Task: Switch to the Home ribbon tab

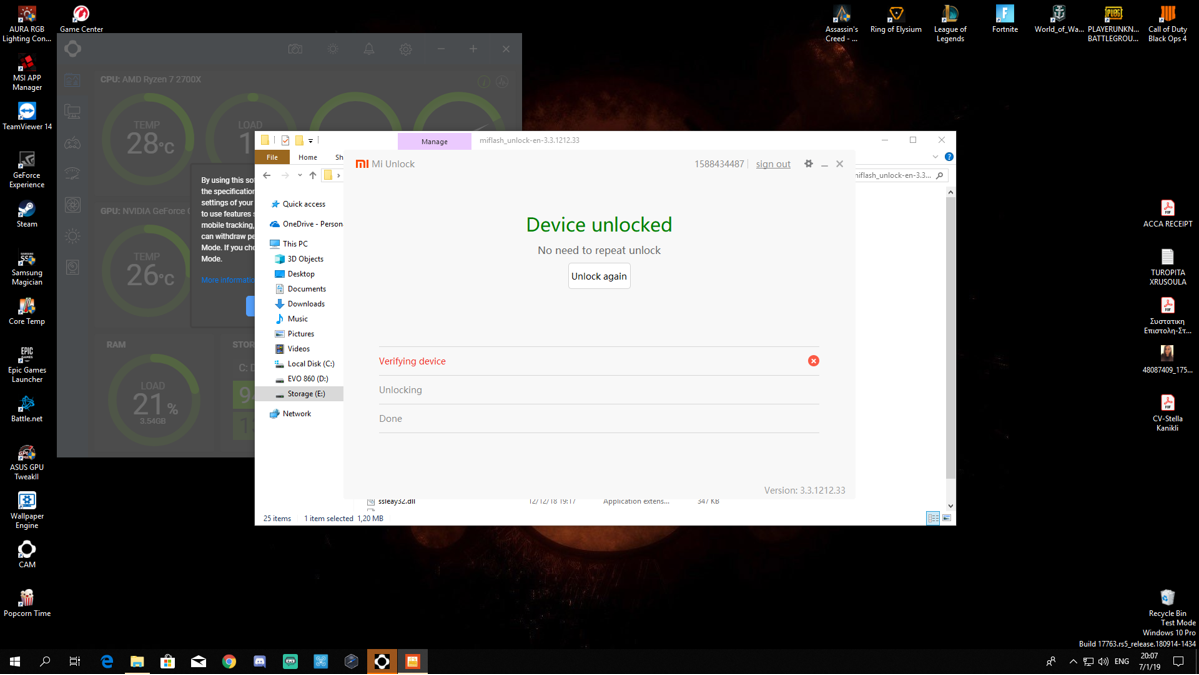Action: tap(307, 157)
